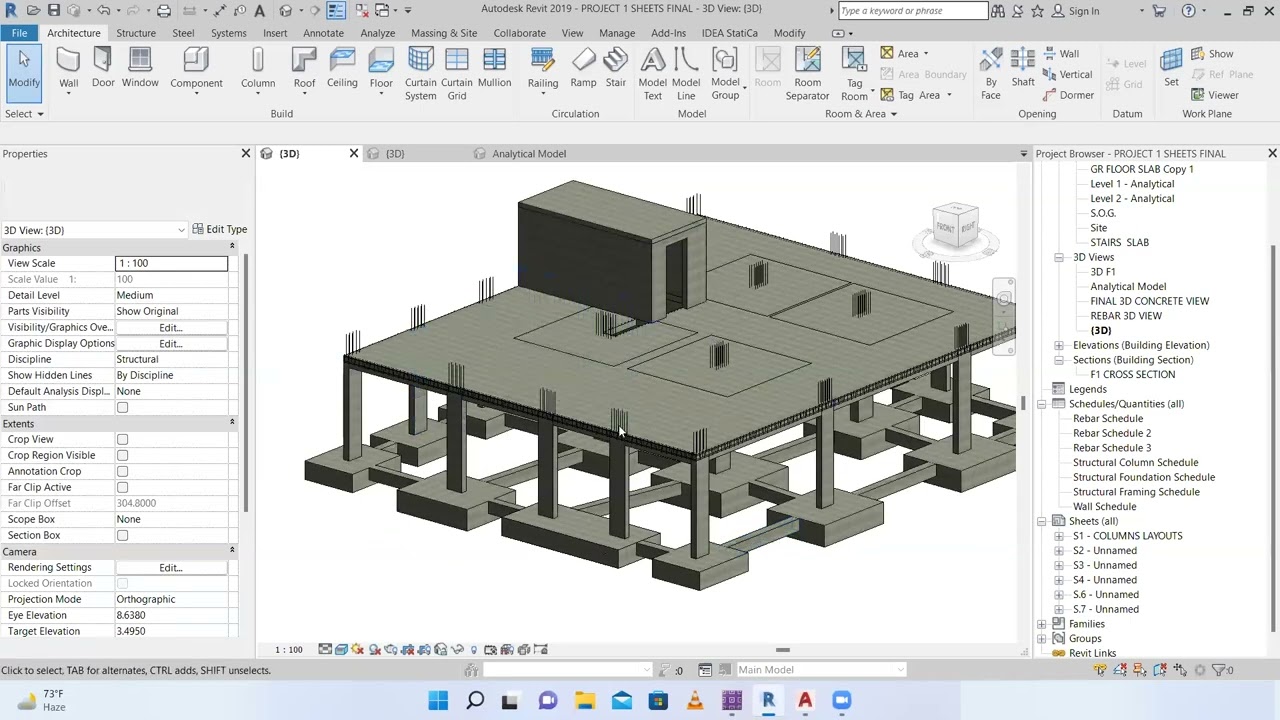Image resolution: width=1280 pixels, height=720 pixels.
Task: Click Edit for Rendering Settings
Action: pyautogui.click(x=171, y=567)
